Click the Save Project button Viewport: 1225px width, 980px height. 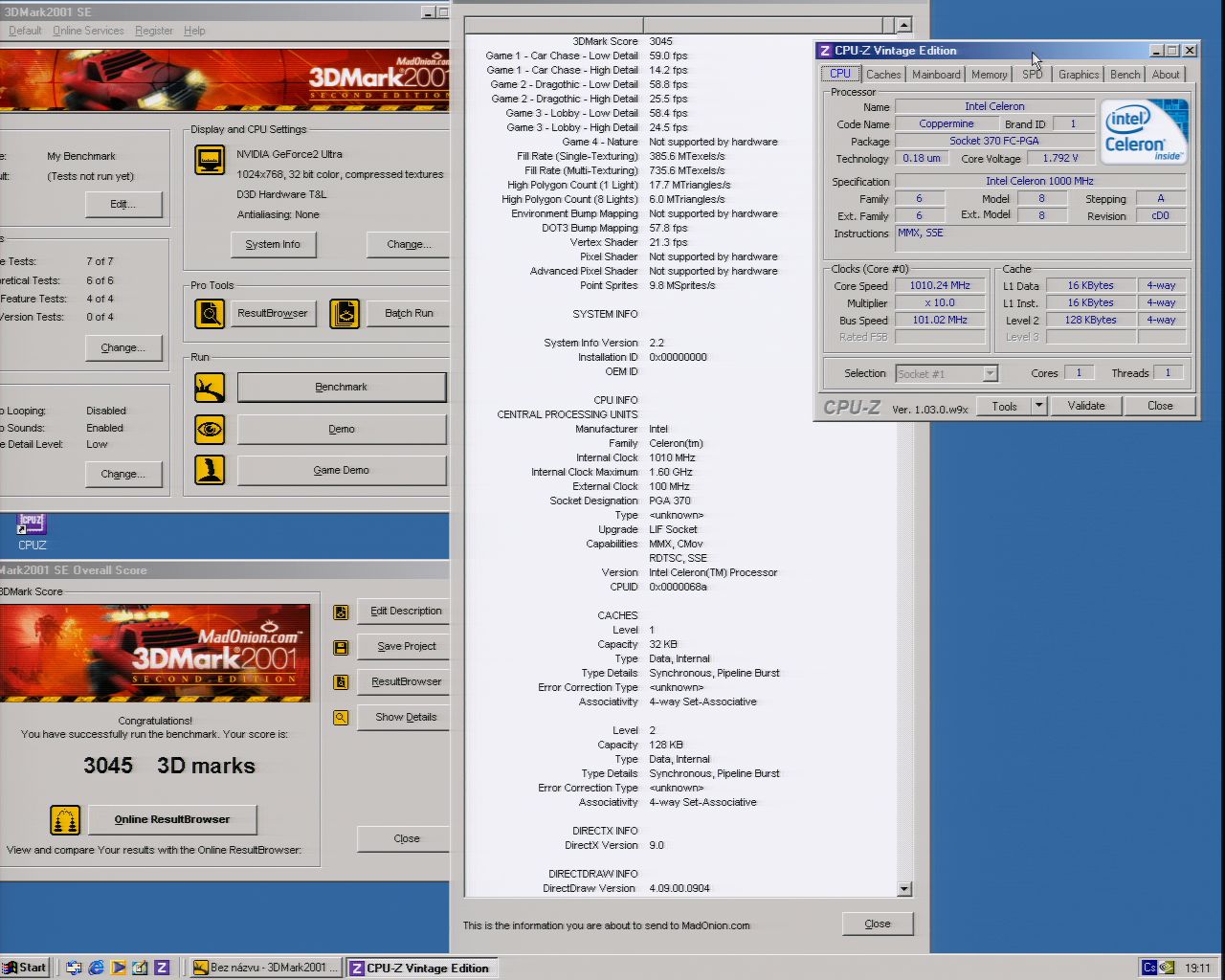pos(406,647)
